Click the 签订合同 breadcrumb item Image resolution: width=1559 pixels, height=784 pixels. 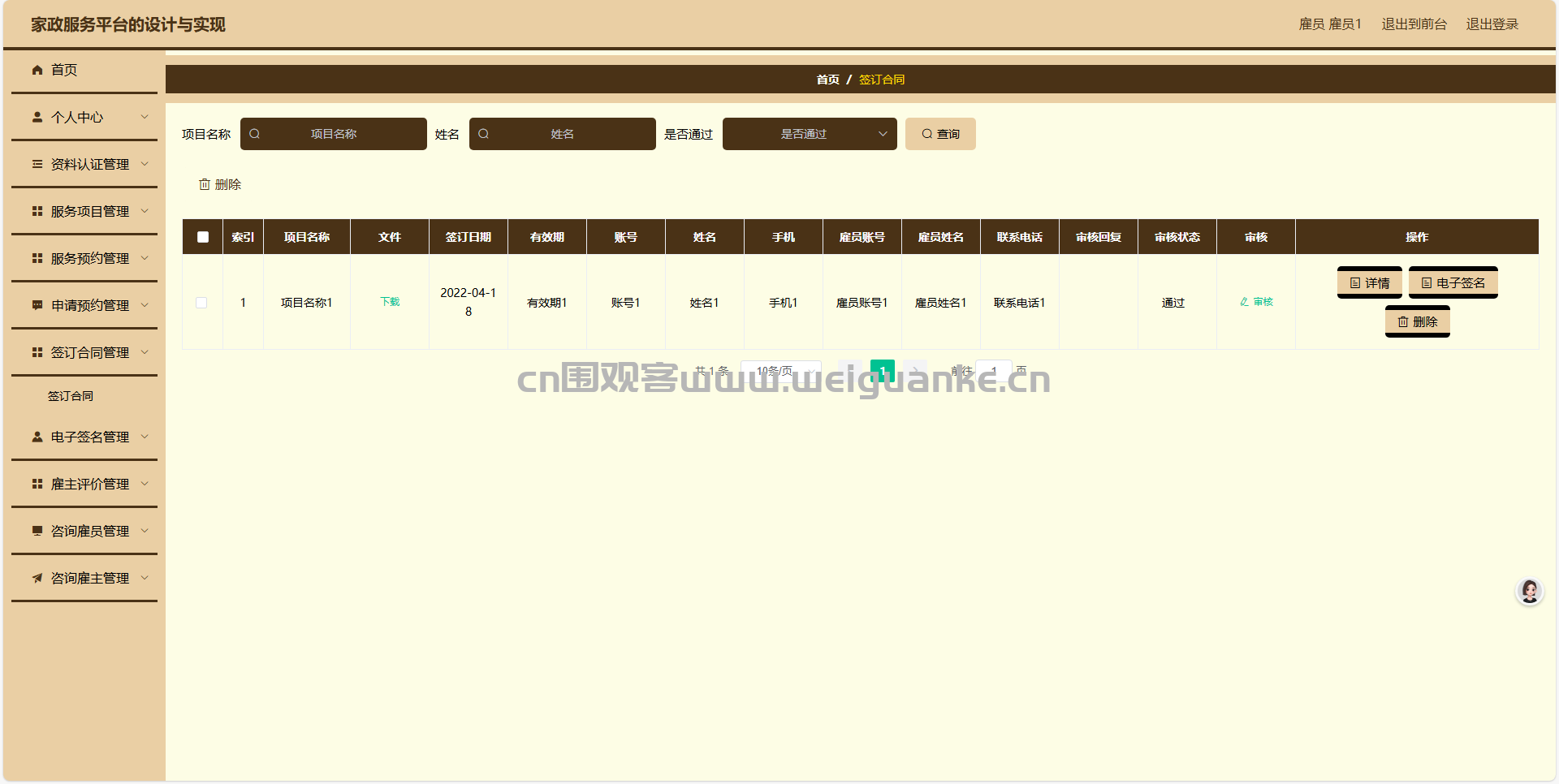(882, 80)
